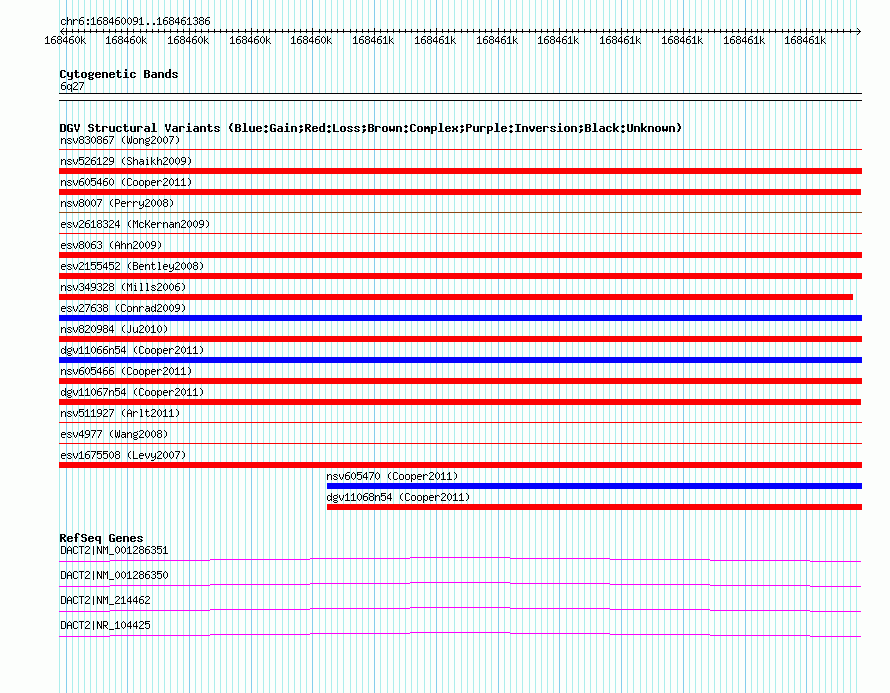Open the nsv511927 (Arlt2011) label

120,413
